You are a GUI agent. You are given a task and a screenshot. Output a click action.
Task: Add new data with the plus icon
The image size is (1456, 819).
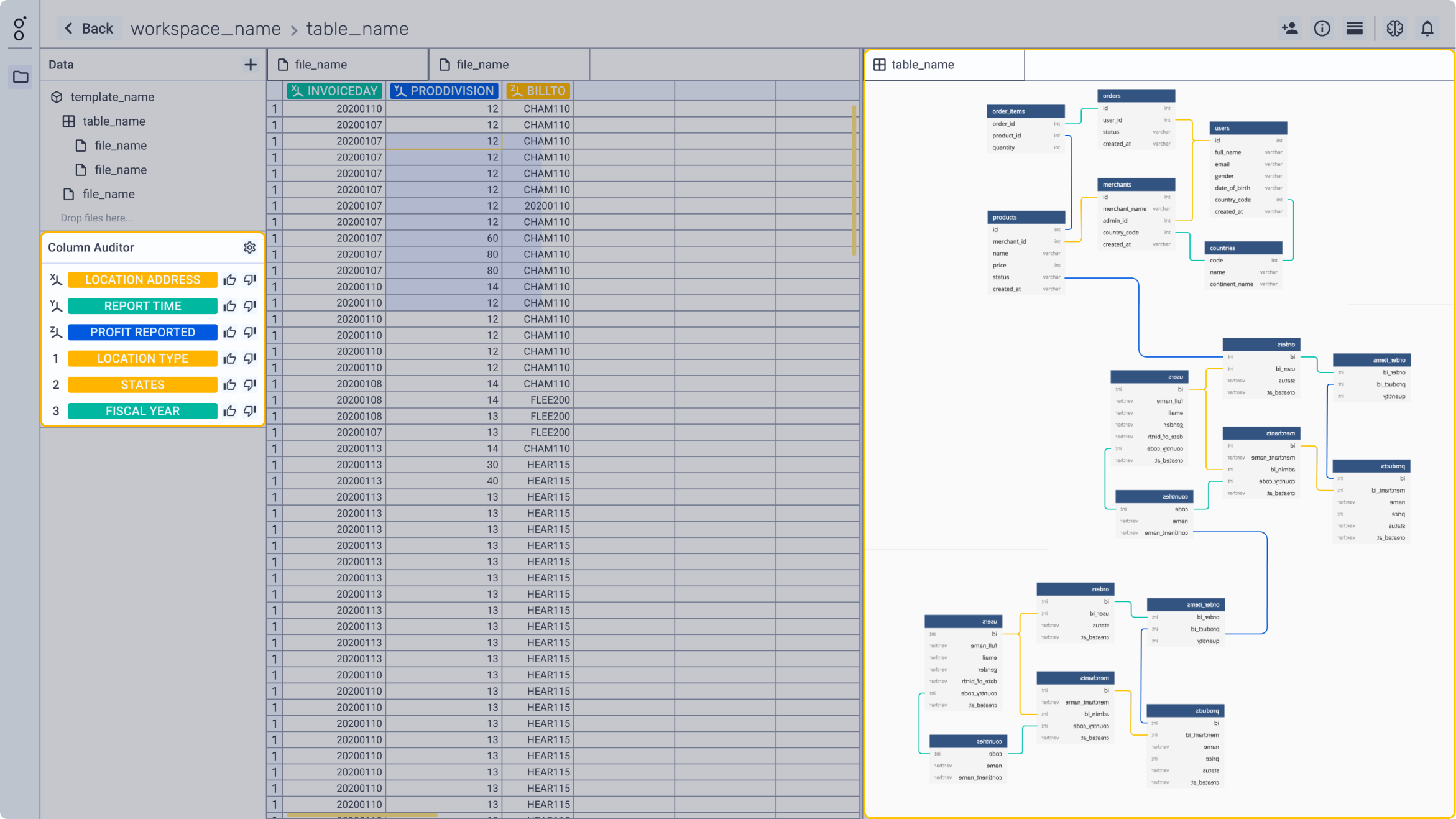coord(251,65)
